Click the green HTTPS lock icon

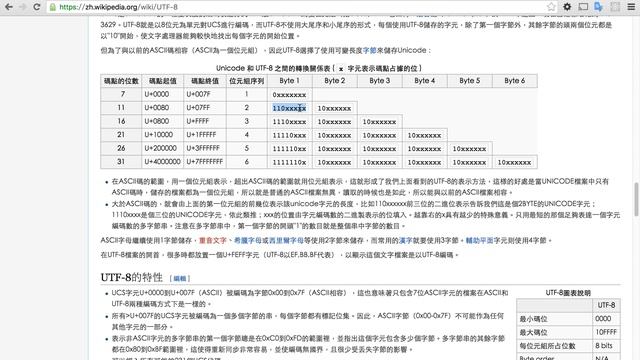point(53,7)
